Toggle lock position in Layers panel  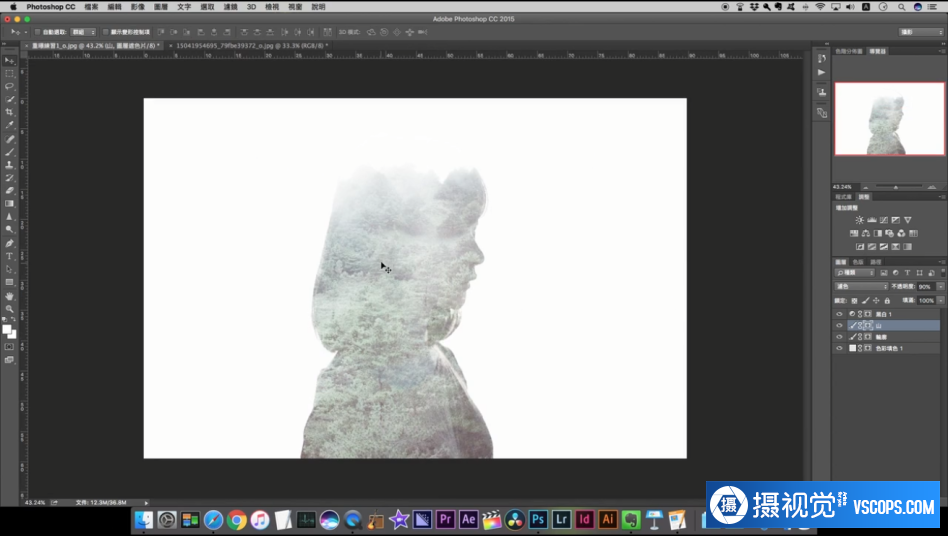[876, 300]
